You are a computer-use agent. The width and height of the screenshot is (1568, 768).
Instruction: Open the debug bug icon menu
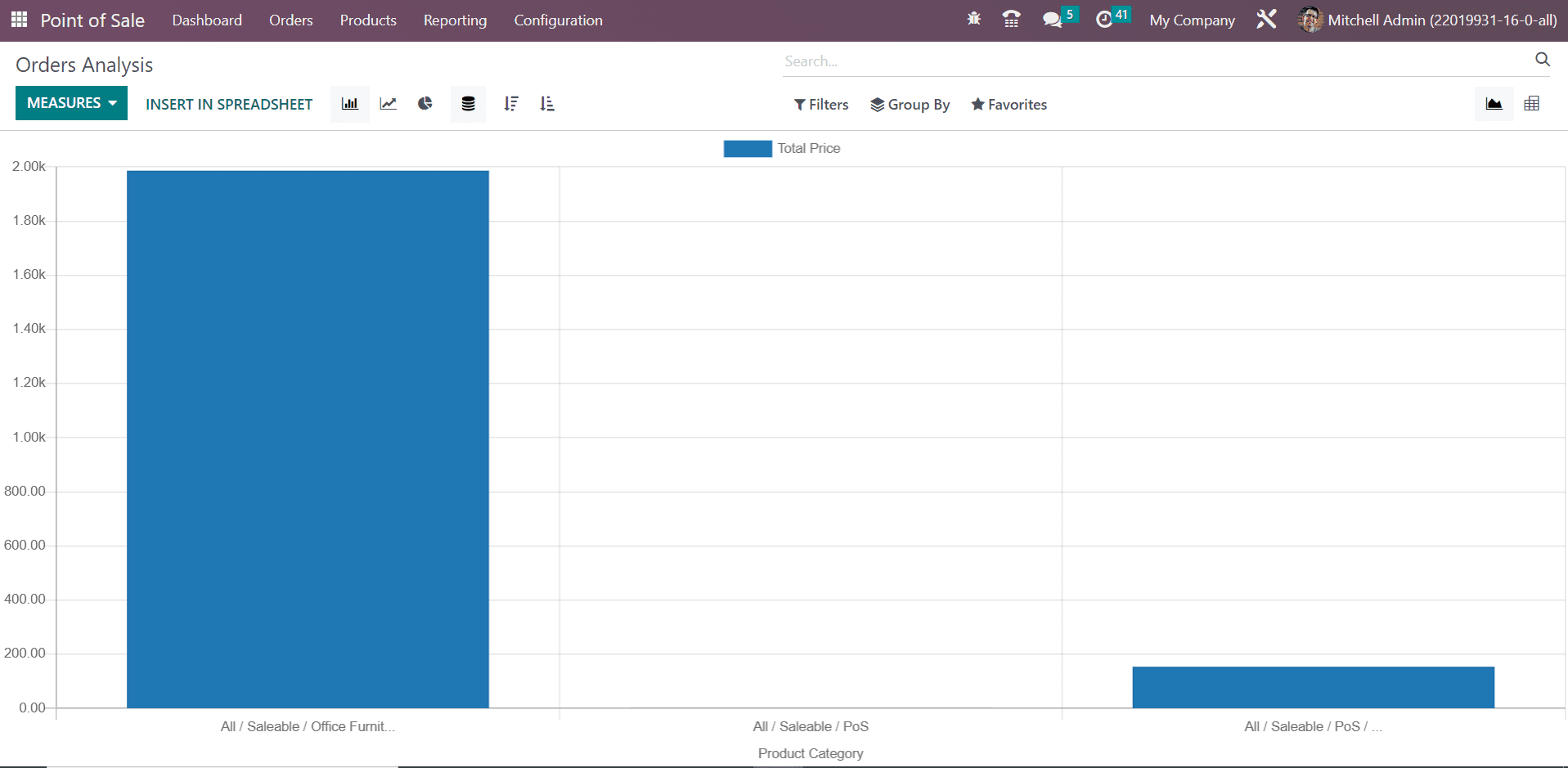[973, 19]
